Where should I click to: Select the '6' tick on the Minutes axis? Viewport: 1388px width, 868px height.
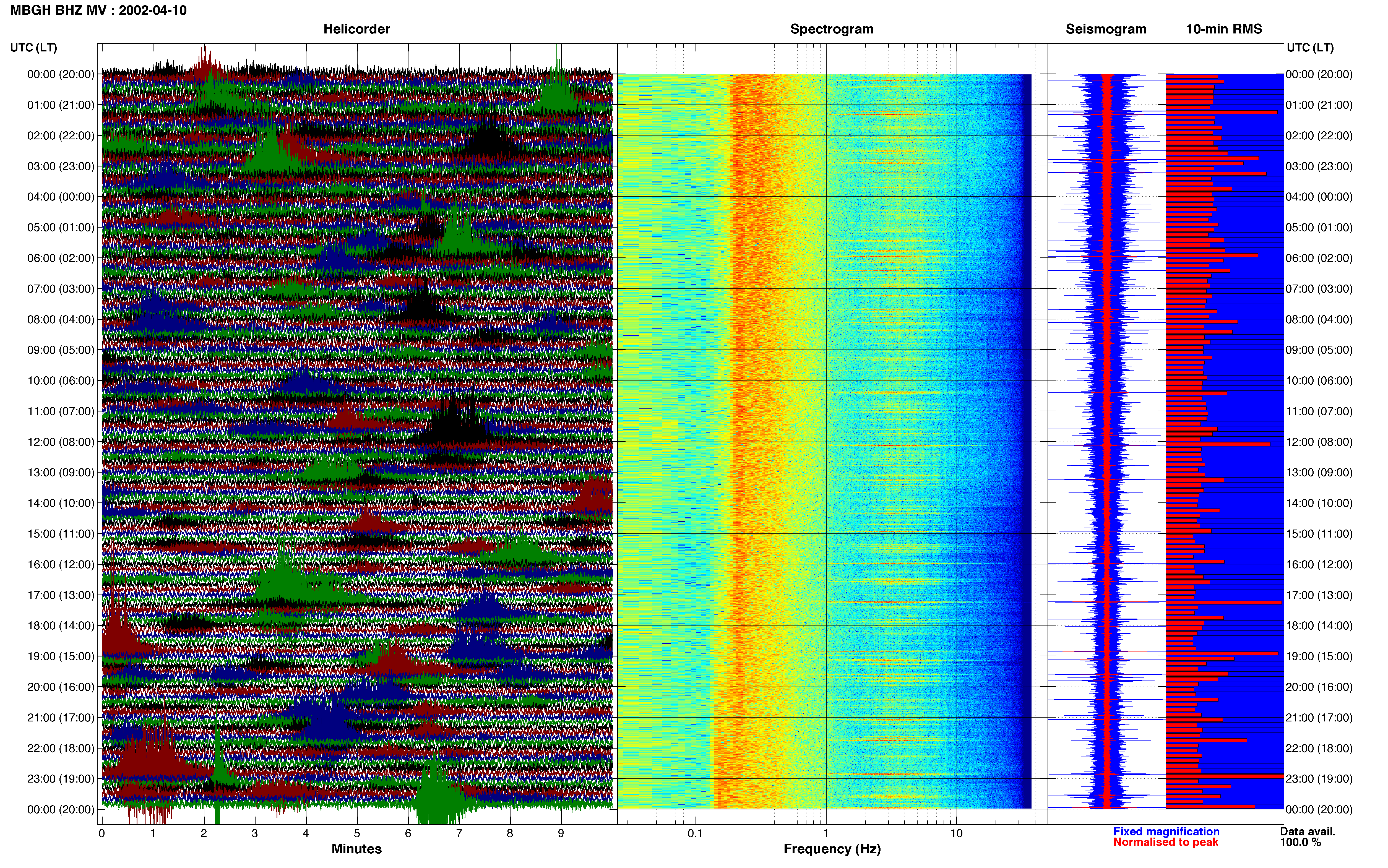point(408,833)
